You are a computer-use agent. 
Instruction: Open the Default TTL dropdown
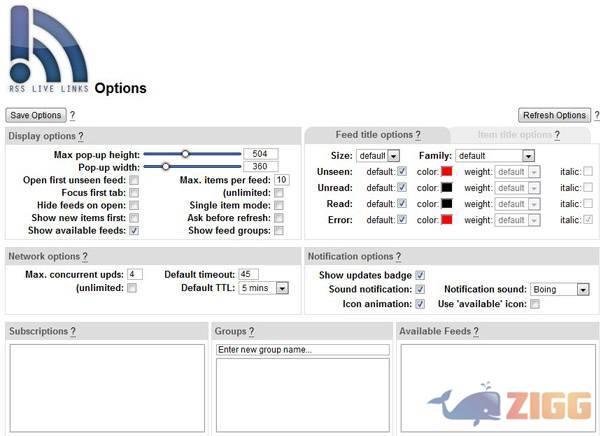(264, 288)
